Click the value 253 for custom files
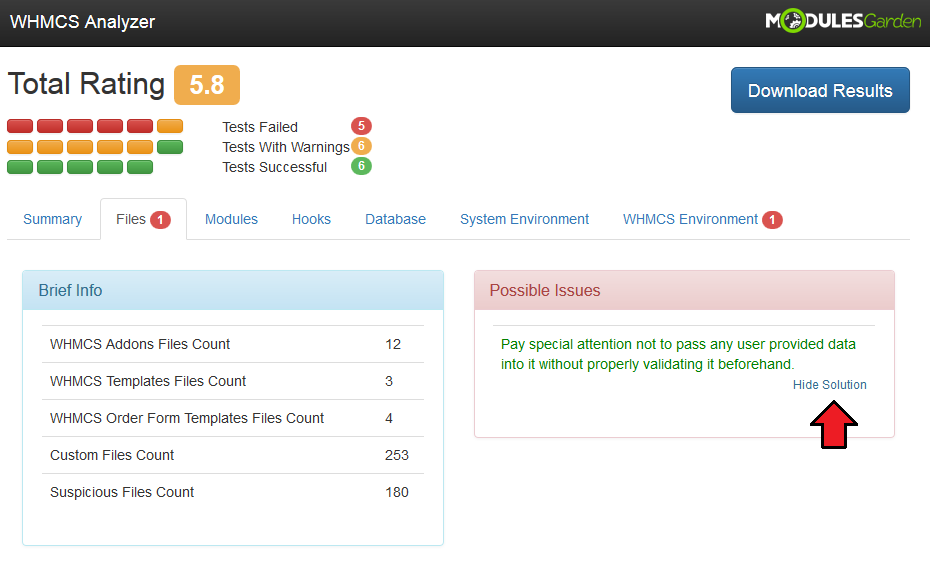The width and height of the screenshot is (930, 568). point(397,455)
